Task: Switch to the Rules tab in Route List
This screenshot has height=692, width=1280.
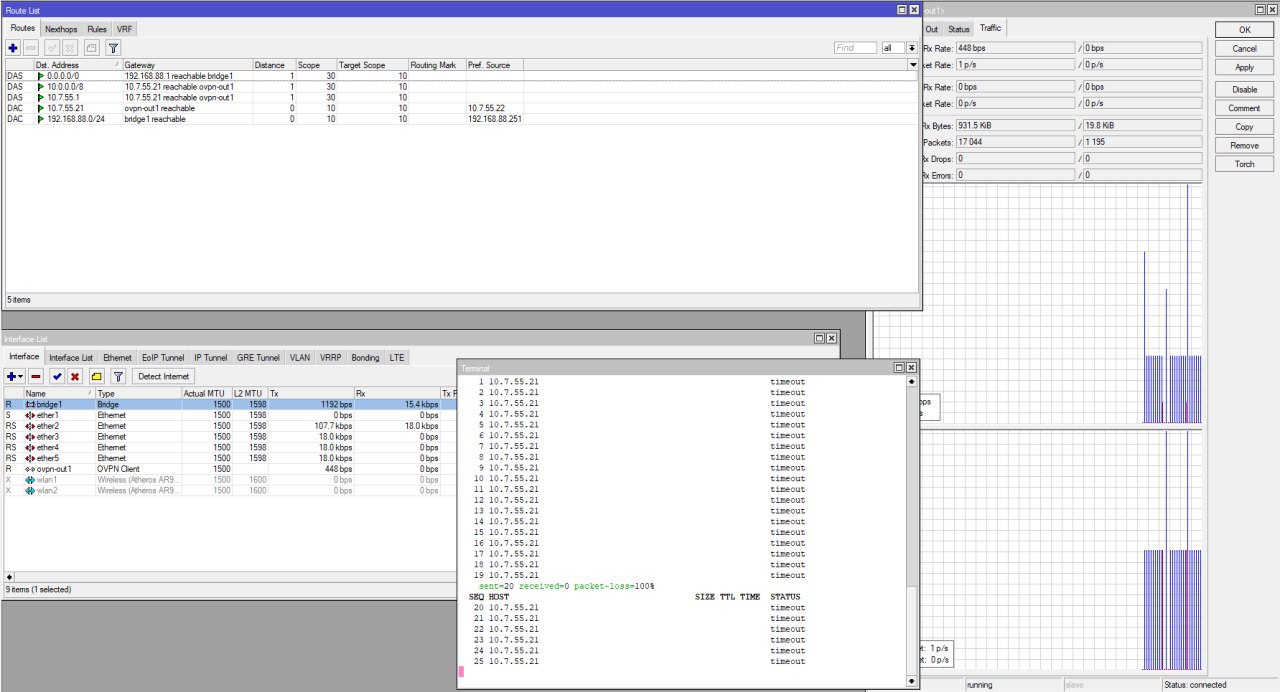Action: [97, 29]
